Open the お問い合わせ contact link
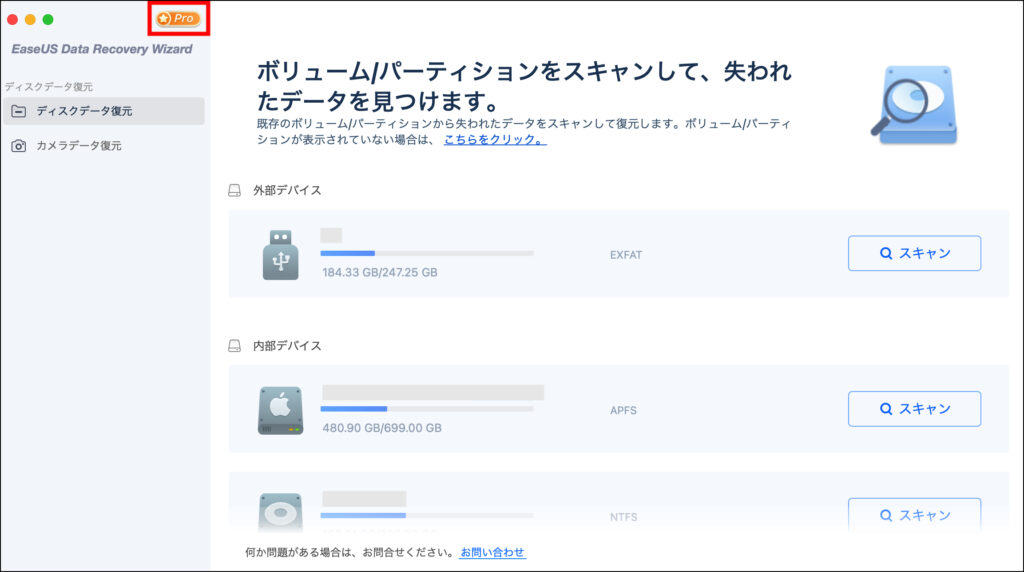The width and height of the screenshot is (1024, 572). pyautogui.click(x=492, y=552)
